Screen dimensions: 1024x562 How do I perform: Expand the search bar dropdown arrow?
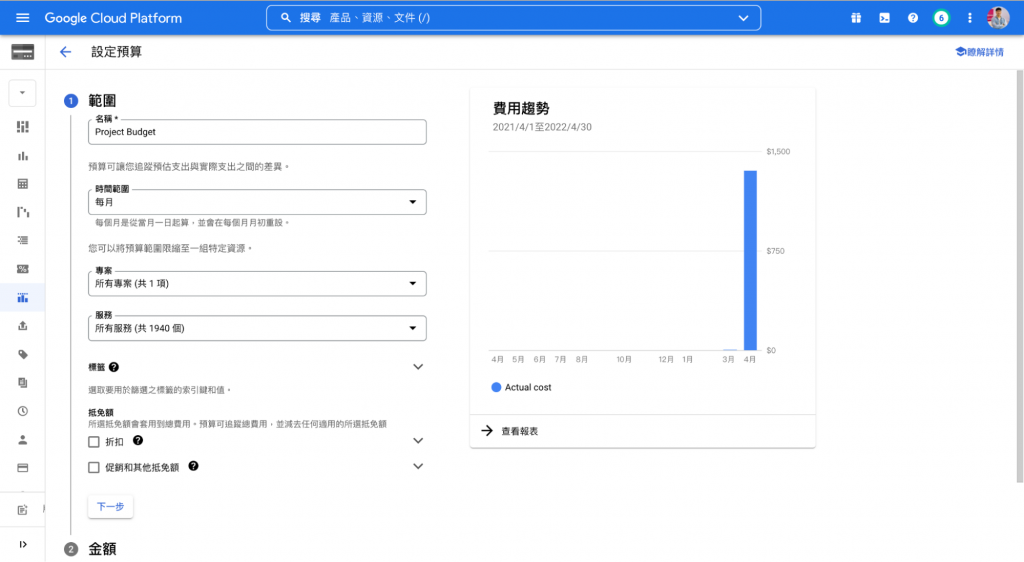(x=743, y=18)
